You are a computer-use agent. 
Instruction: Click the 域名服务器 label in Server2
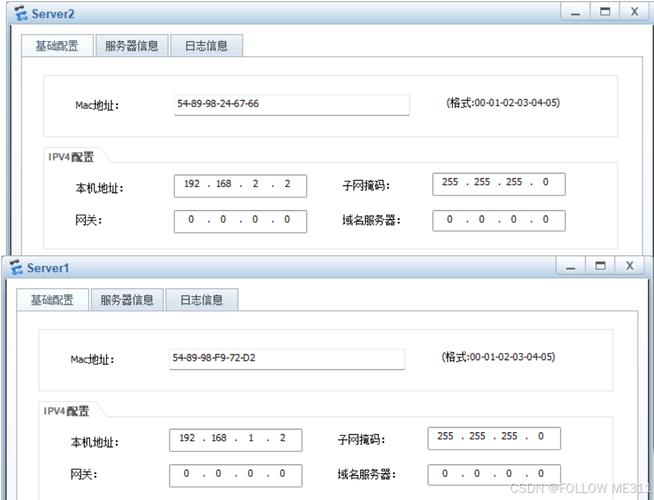point(371,220)
